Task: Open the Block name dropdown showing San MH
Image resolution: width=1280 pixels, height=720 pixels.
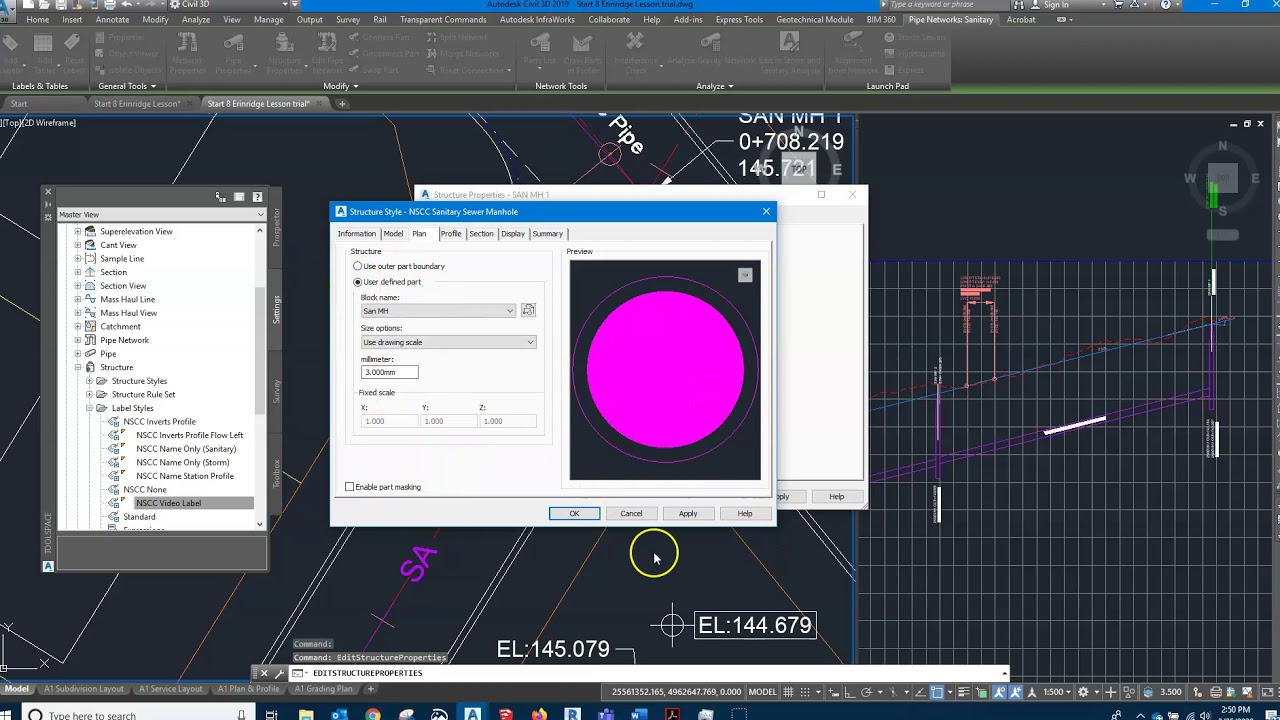Action: click(x=438, y=311)
